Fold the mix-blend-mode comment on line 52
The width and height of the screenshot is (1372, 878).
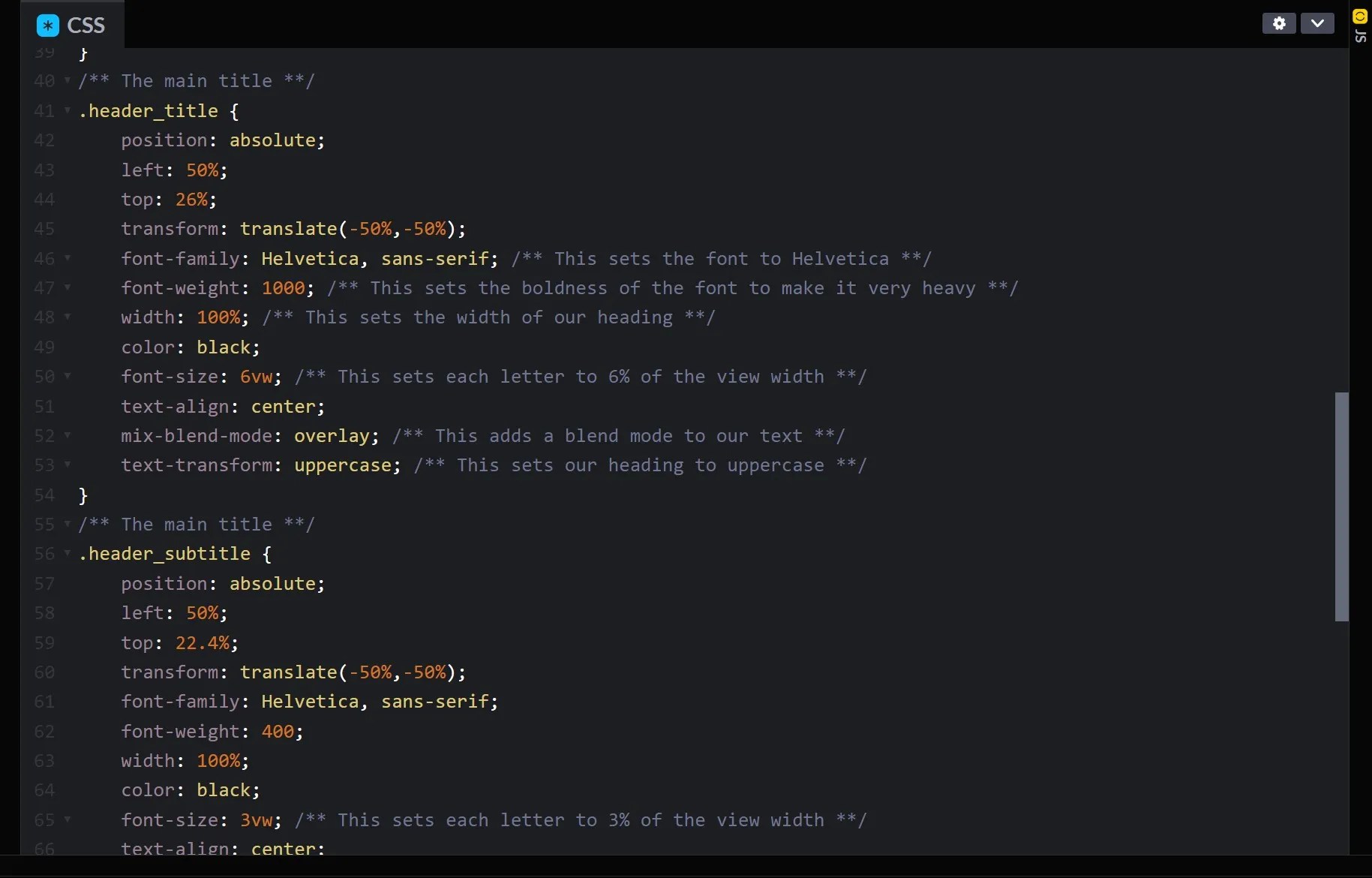pos(68,436)
